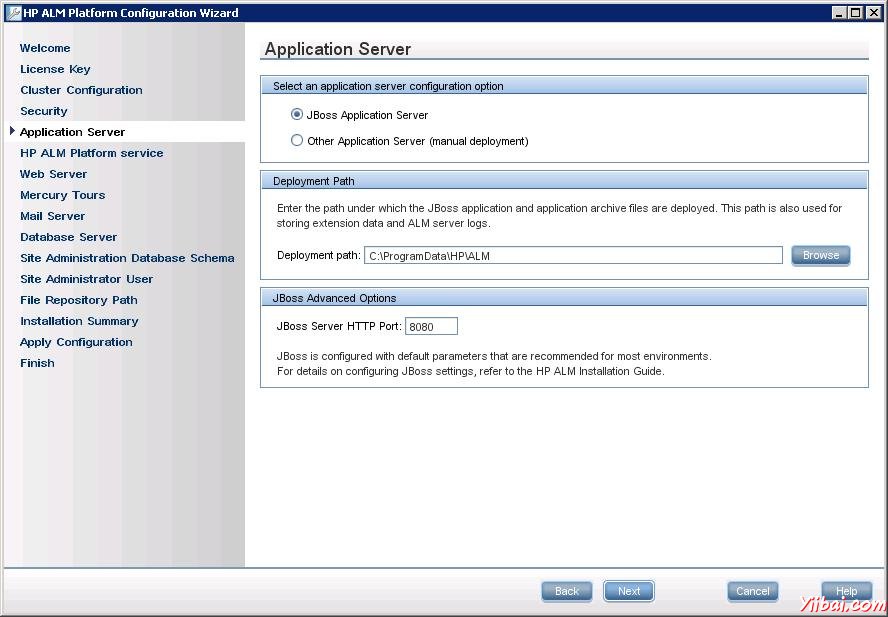Open the Security step

click(x=44, y=111)
